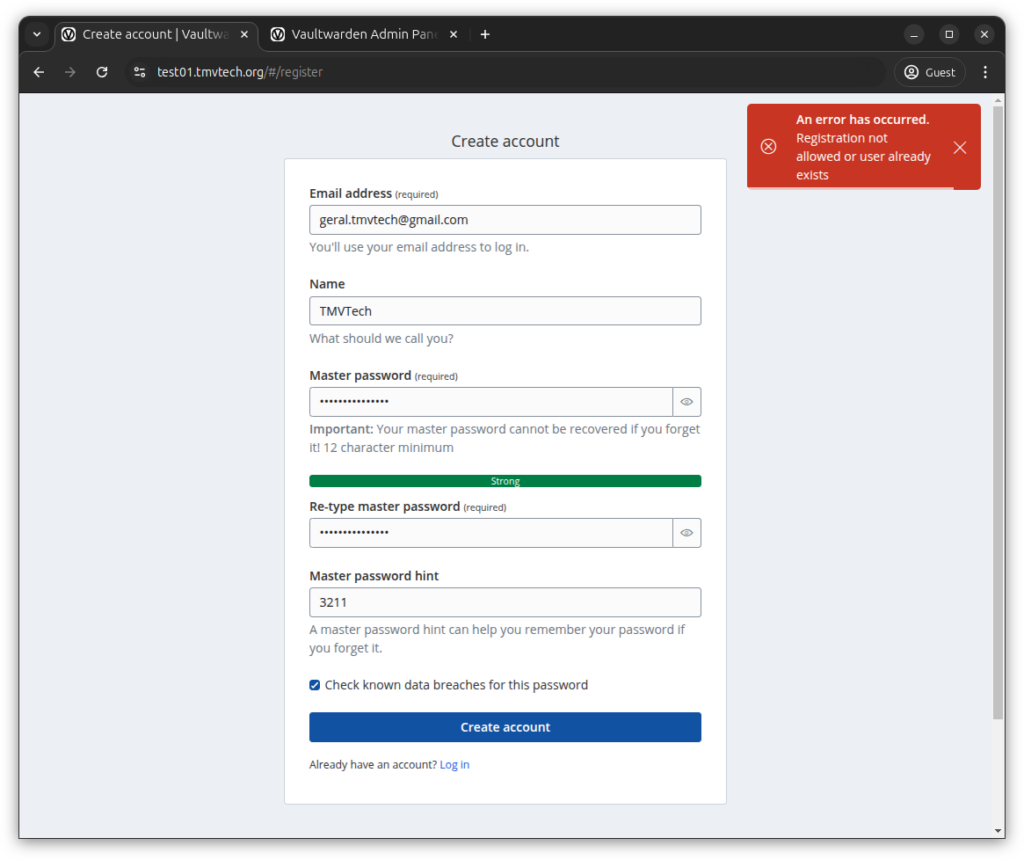The image size is (1024, 860).
Task: View site information icon in address bar
Action: click(140, 72)
